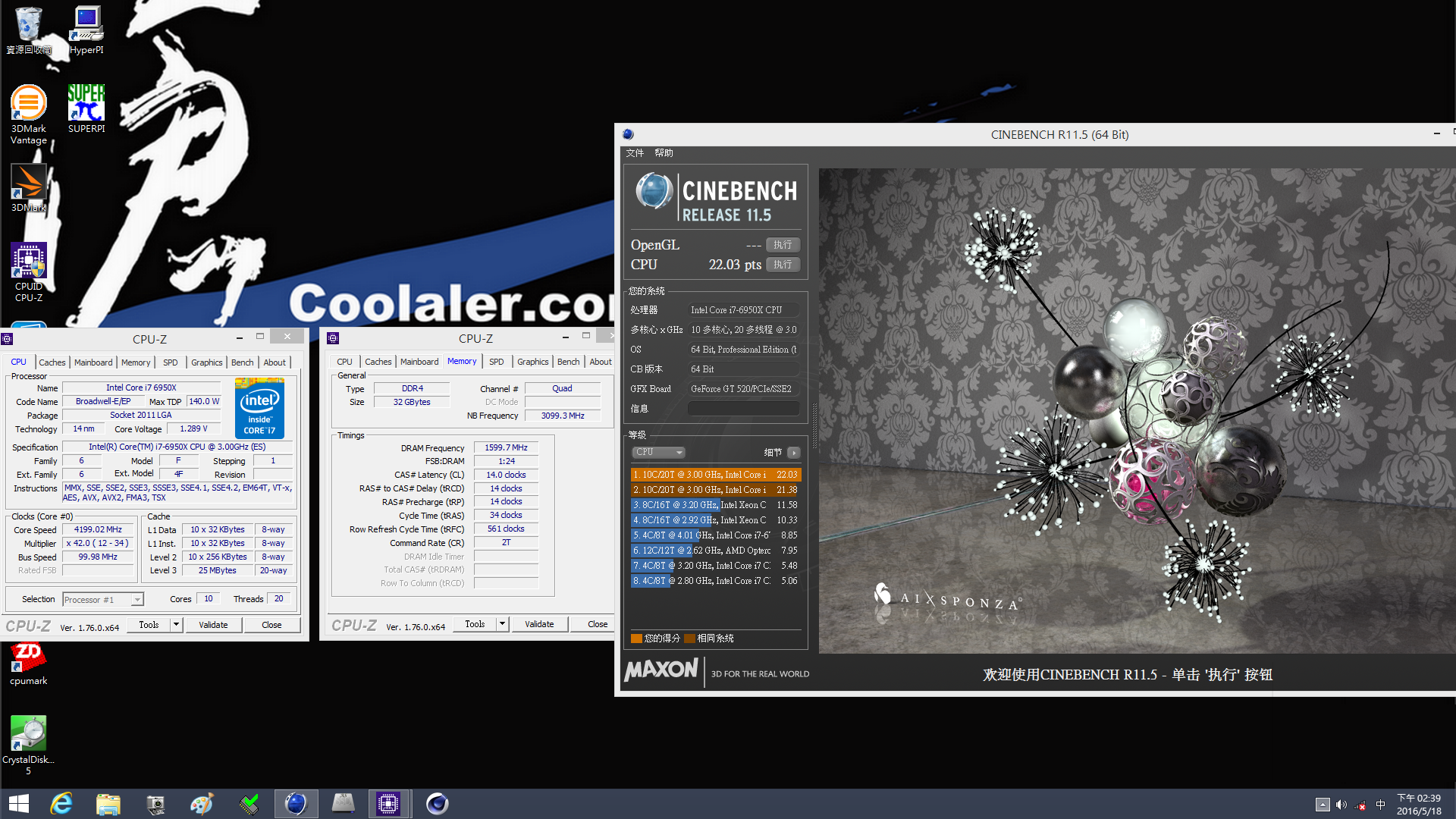
Task: Select the top ranking row scoring 22.03
Action: [716, 475]
